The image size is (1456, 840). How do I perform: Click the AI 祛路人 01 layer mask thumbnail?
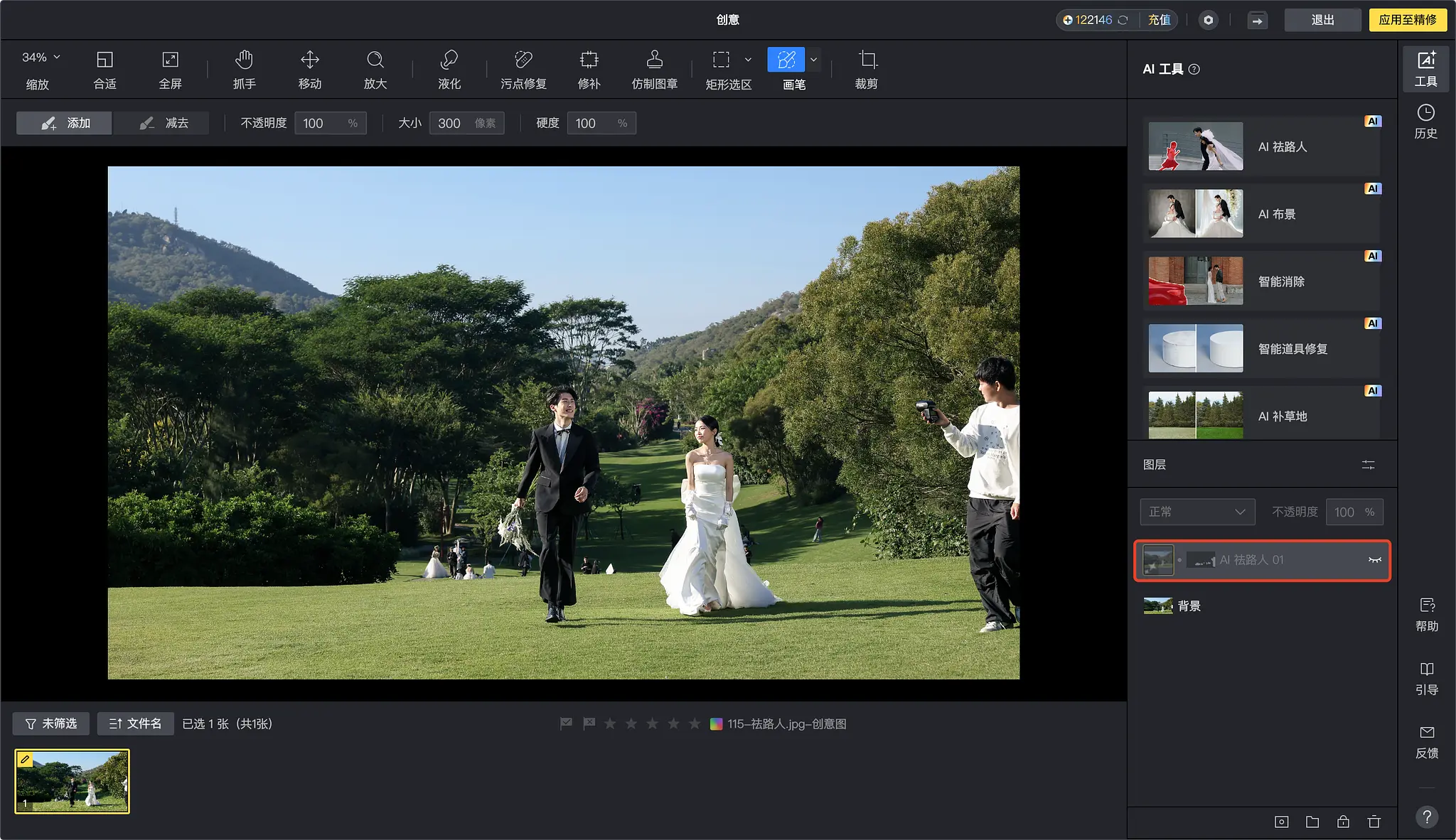point(1201,560)
